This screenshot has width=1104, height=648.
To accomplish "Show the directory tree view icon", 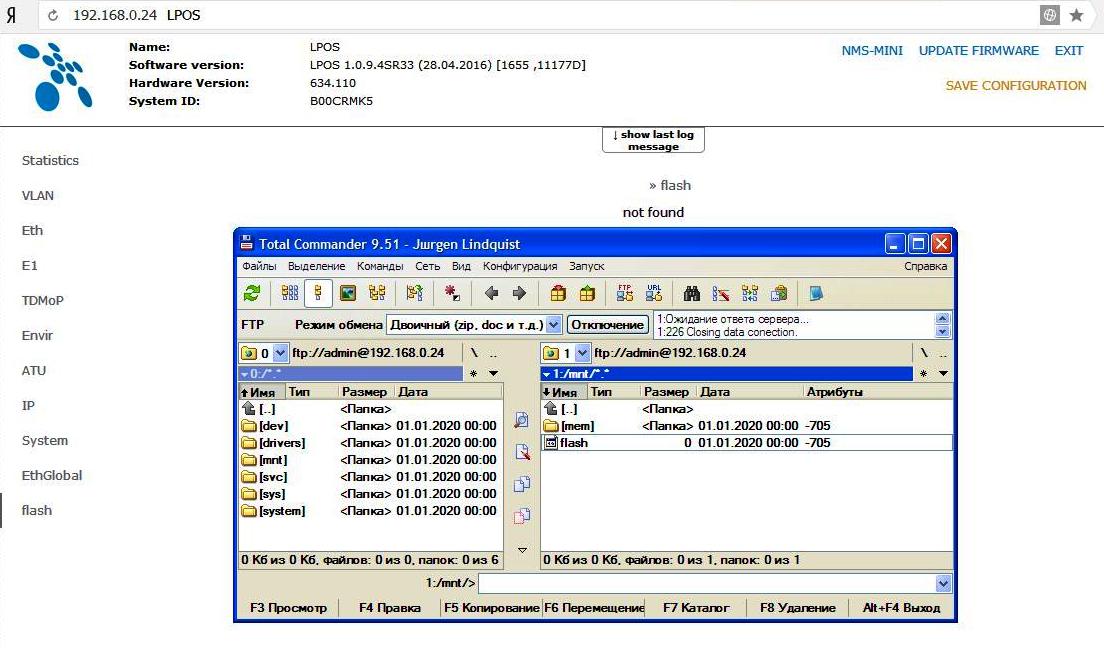I will pos(377,293).
